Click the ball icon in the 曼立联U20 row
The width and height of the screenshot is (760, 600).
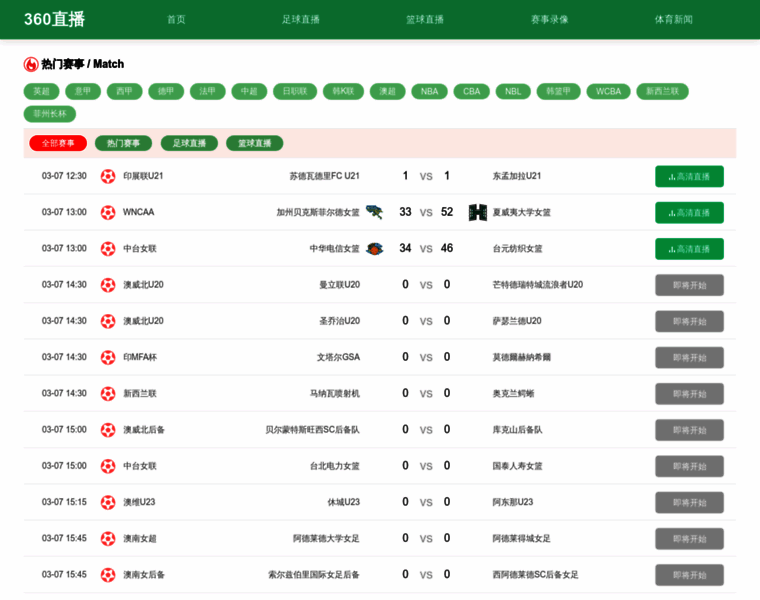pyautogui.click(x=108, y=285)
